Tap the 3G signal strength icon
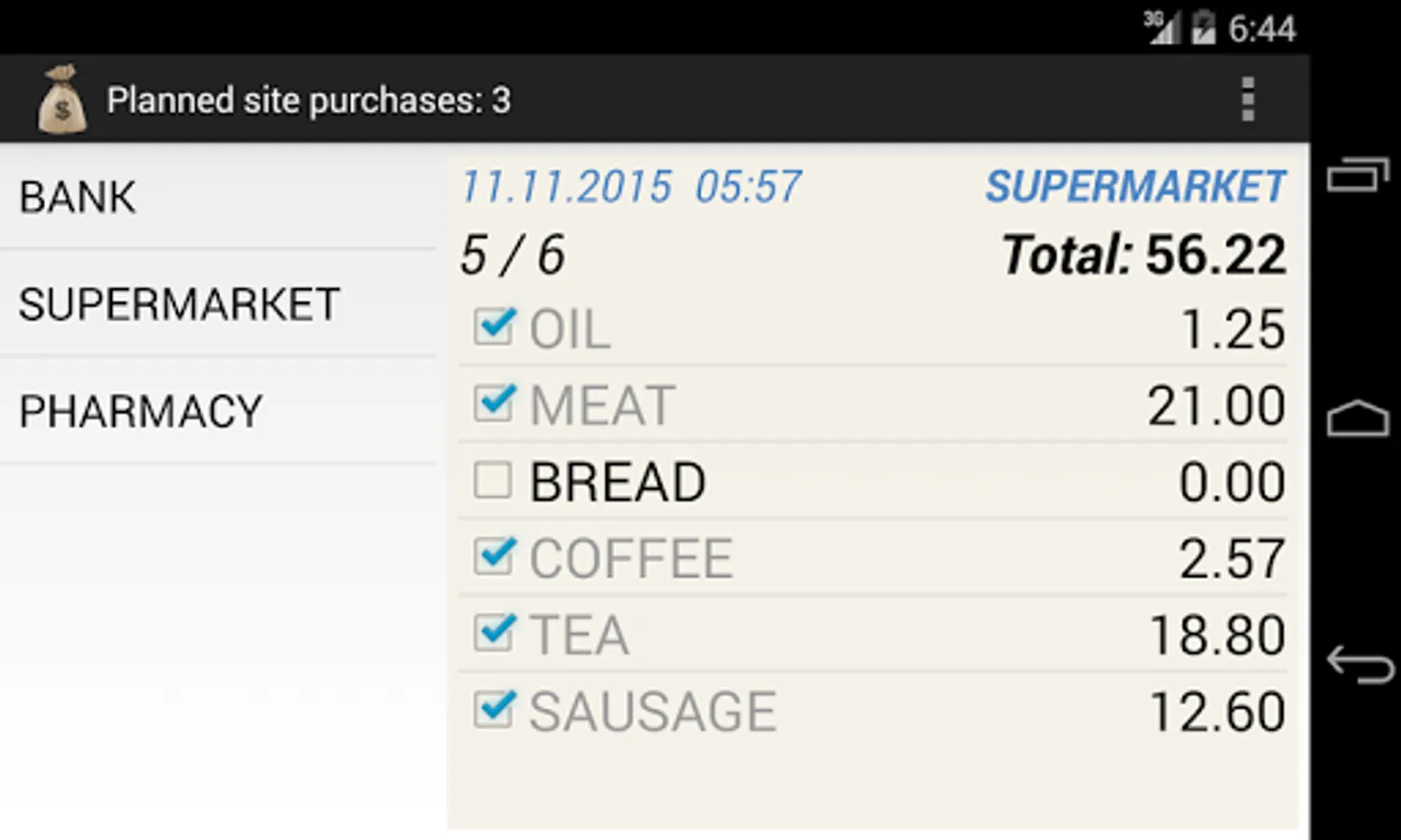1401x840 pixels. [x=1163, y=28]
